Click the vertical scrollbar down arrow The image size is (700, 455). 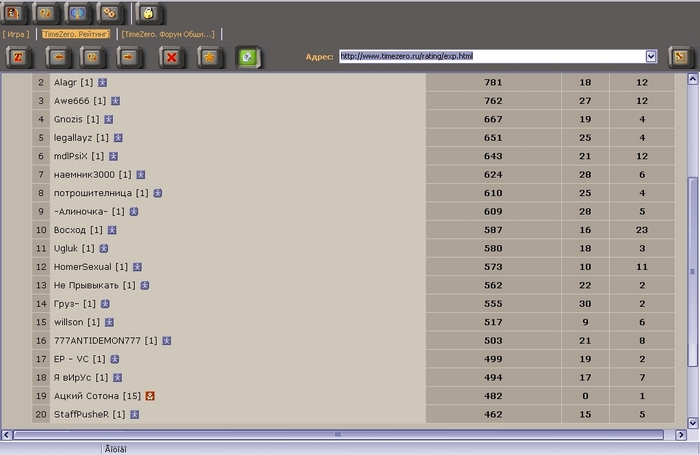coord(692,422)
